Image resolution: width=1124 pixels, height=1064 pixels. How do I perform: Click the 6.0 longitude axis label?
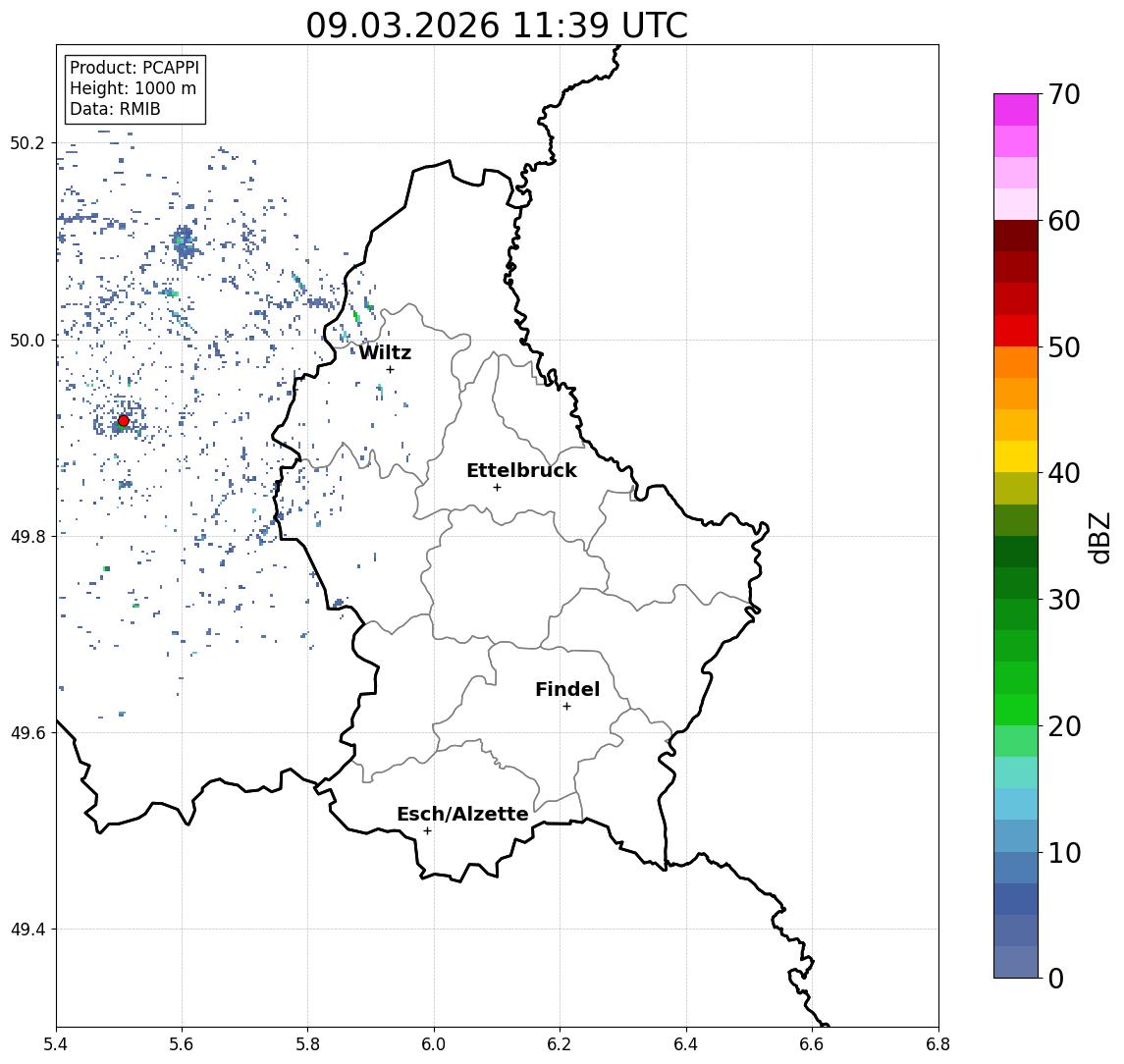[434, 1044]
